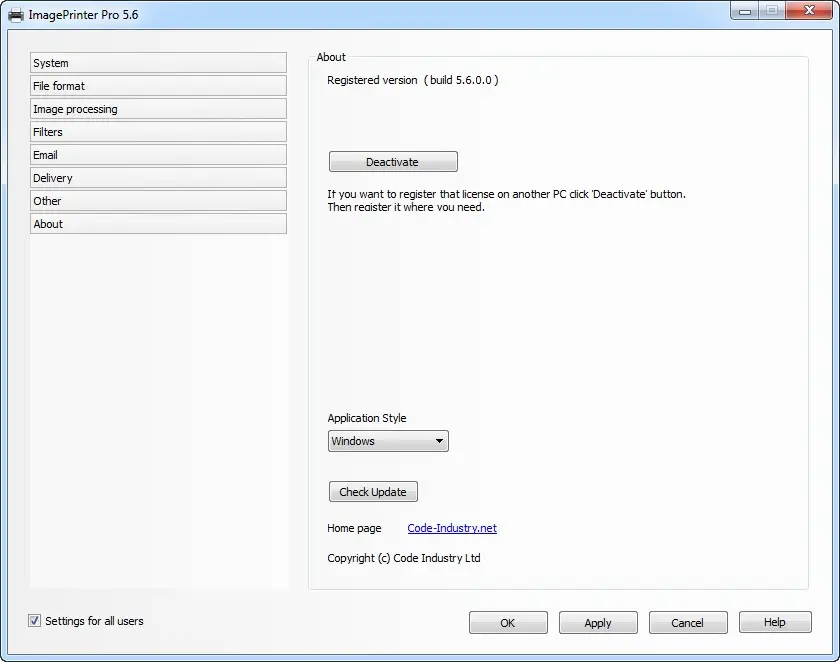This screenshot has width=840, height=662.
Task: Visit the Code-Industry.net home page link
Action: tap(452, 528)
